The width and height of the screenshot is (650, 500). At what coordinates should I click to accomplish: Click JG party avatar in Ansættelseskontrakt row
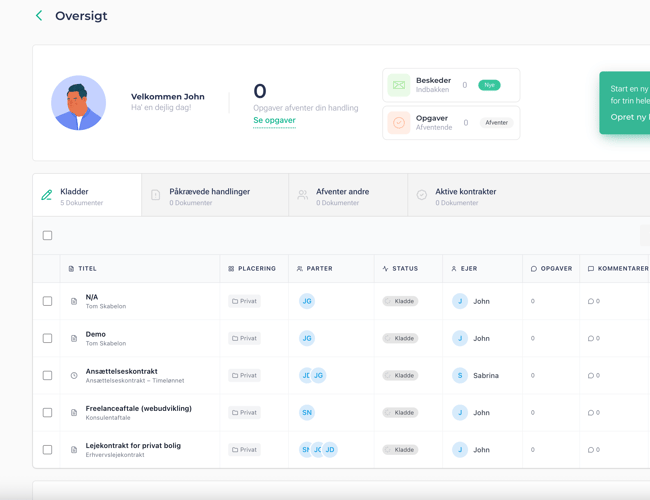click(319, 375)
